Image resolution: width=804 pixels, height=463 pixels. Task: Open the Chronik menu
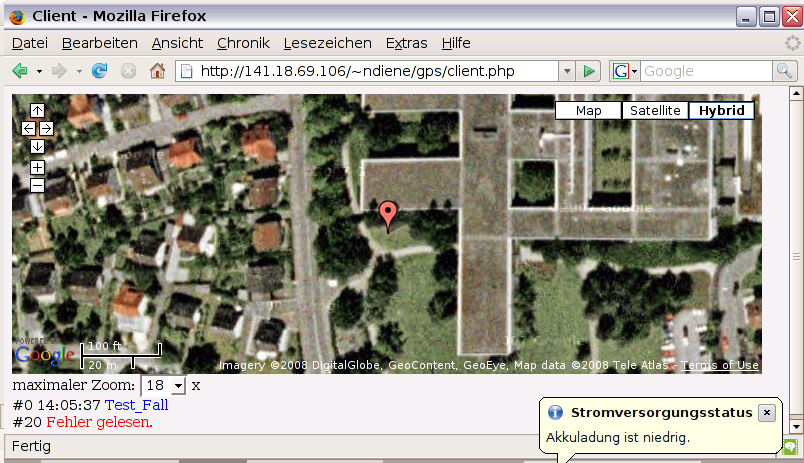pos(243,43)
